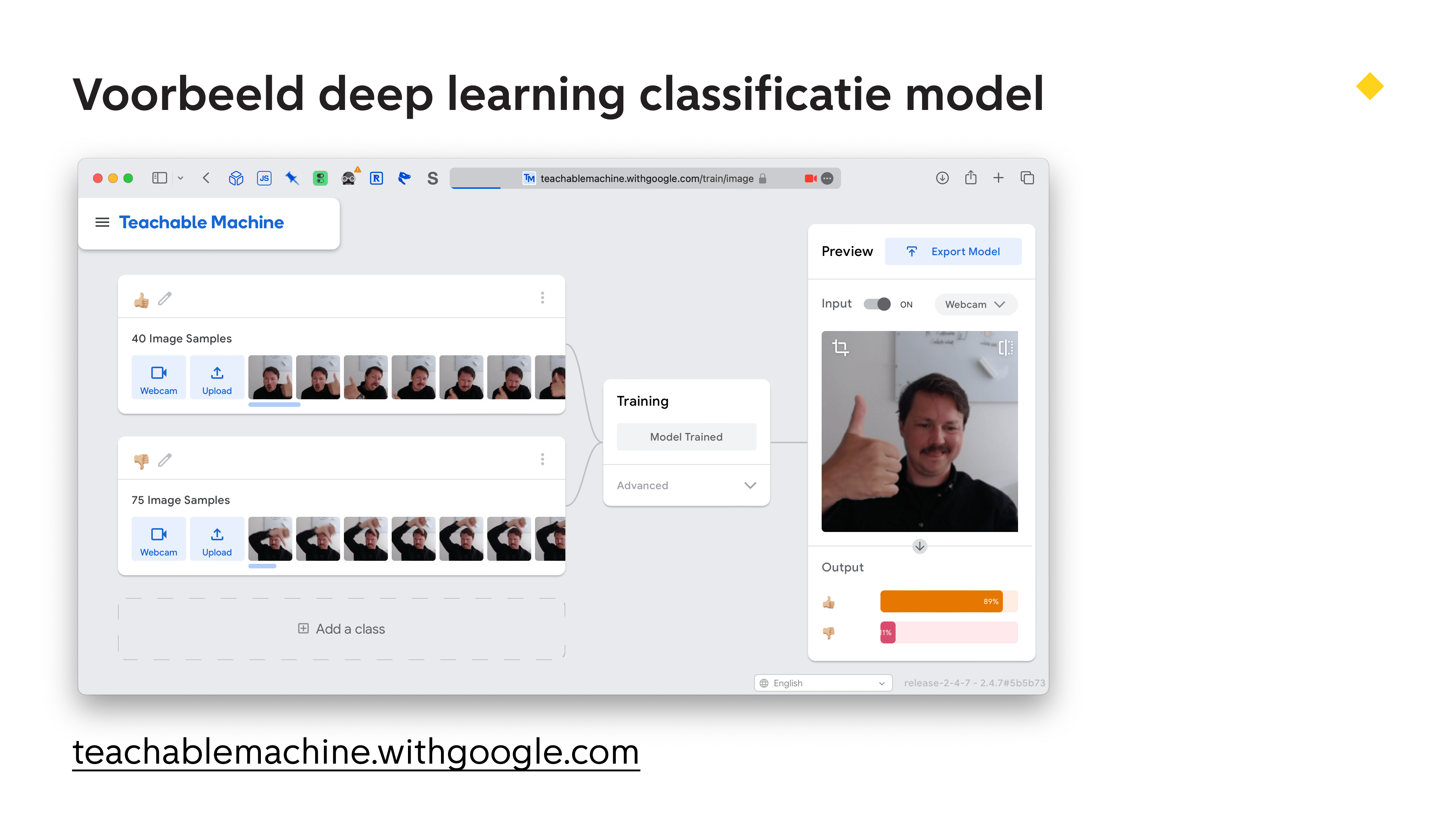Click the 11% pink output bar
The height and width of the screenshot is (819, 1456).
click(x=887, y=632)
